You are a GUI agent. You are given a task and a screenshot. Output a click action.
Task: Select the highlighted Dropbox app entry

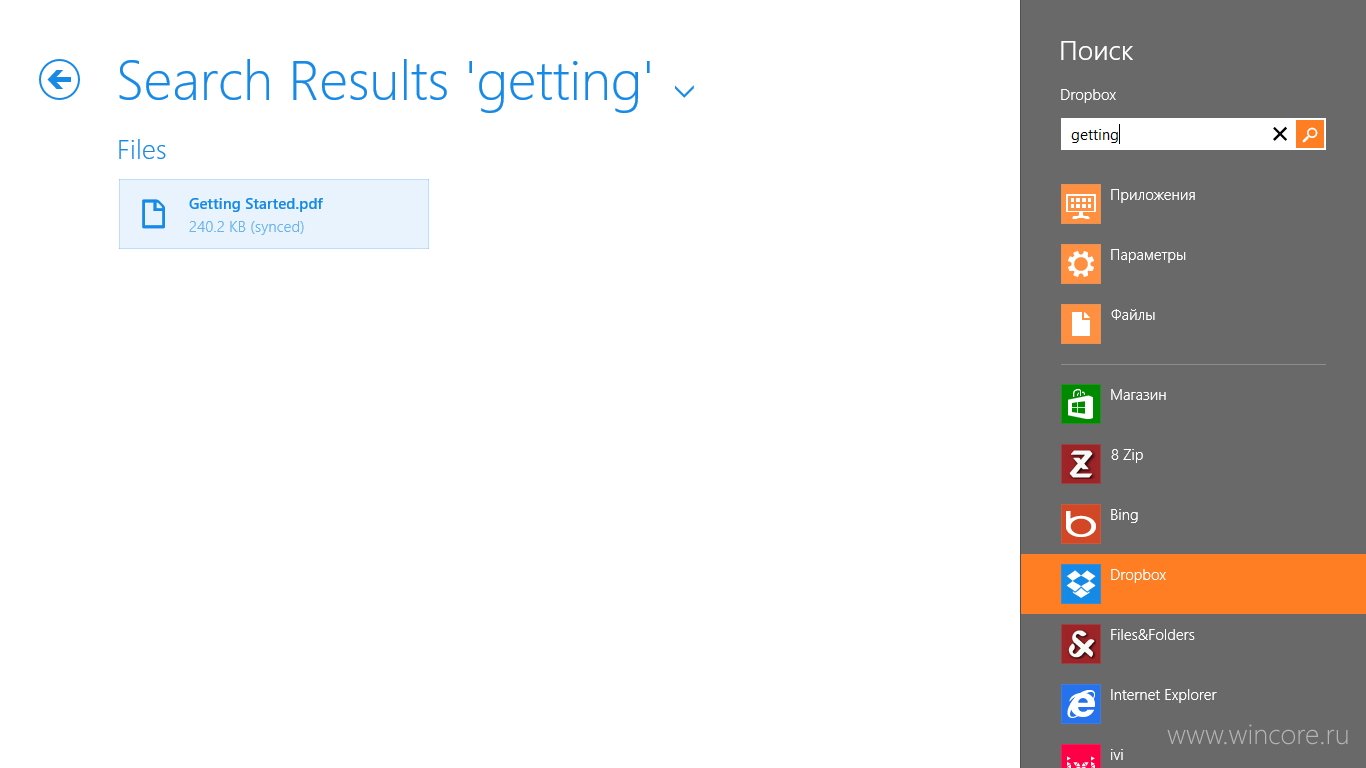pos(1193,584)
